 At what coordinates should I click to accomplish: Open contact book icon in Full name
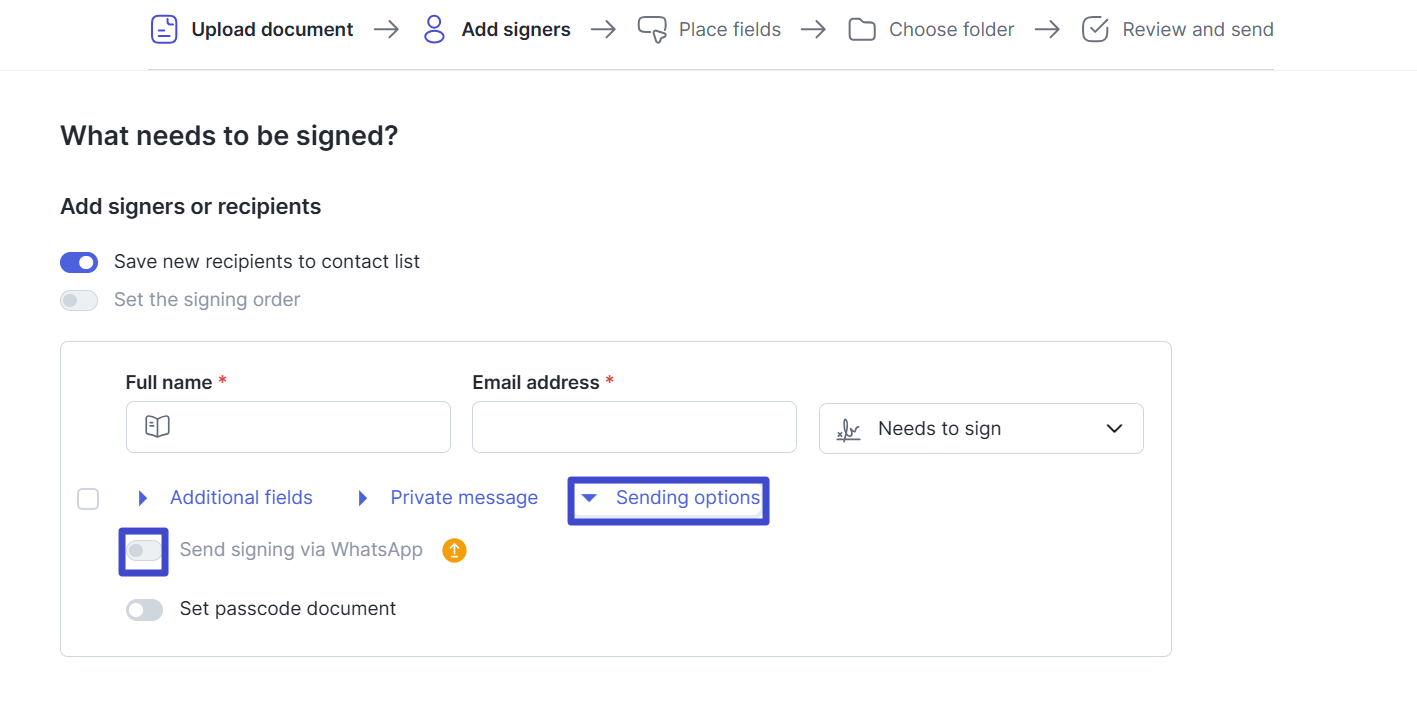(x=157, y=427)
